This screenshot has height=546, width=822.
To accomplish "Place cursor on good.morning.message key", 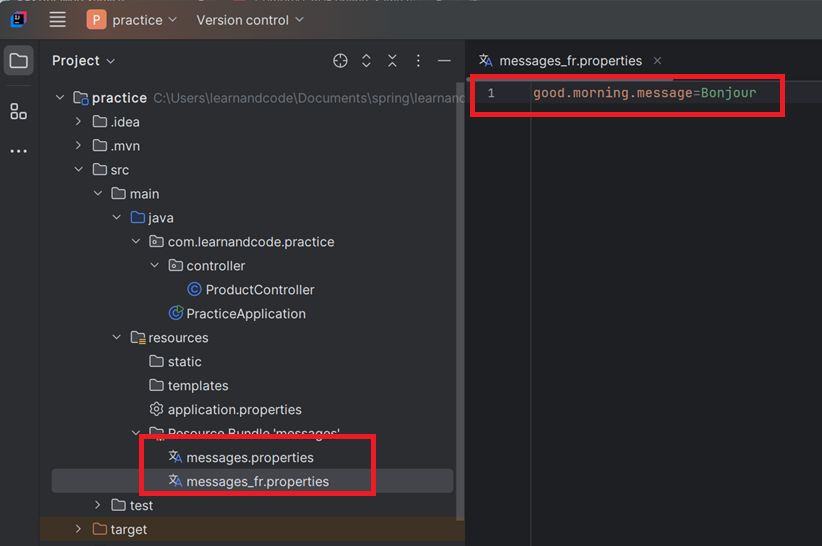I will [x=613, y=93].
